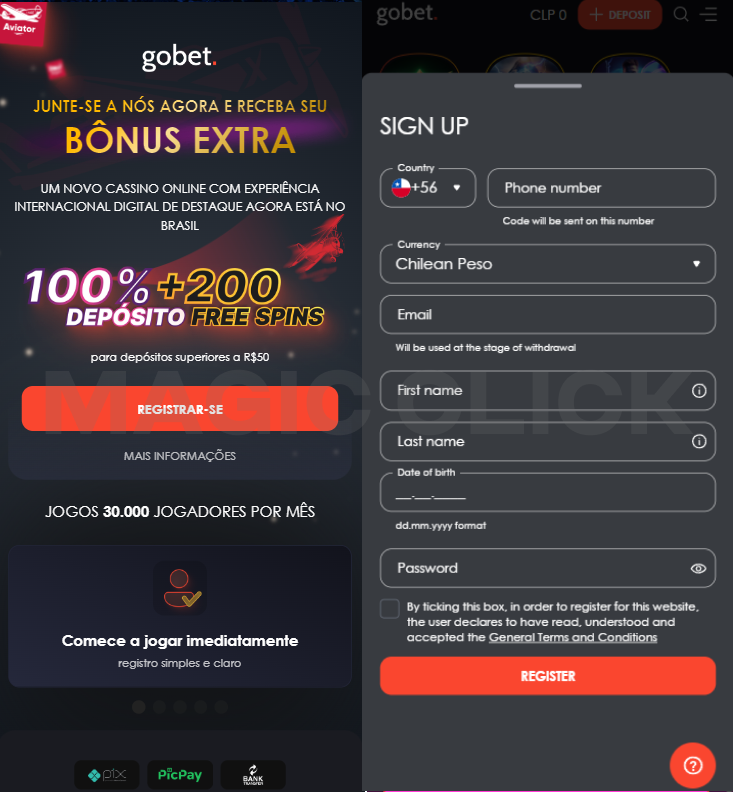Viewport: 733px width, 792px height.
Task: Open the hamburger menu icon
Action: pos(708,14)
